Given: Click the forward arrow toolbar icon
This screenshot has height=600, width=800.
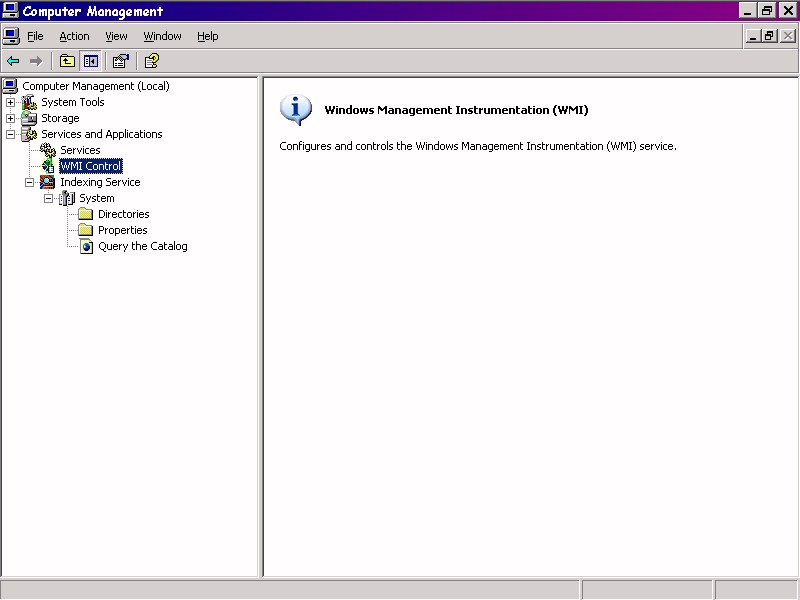Looking at the screenshot, I should click(x=36, y=61).
